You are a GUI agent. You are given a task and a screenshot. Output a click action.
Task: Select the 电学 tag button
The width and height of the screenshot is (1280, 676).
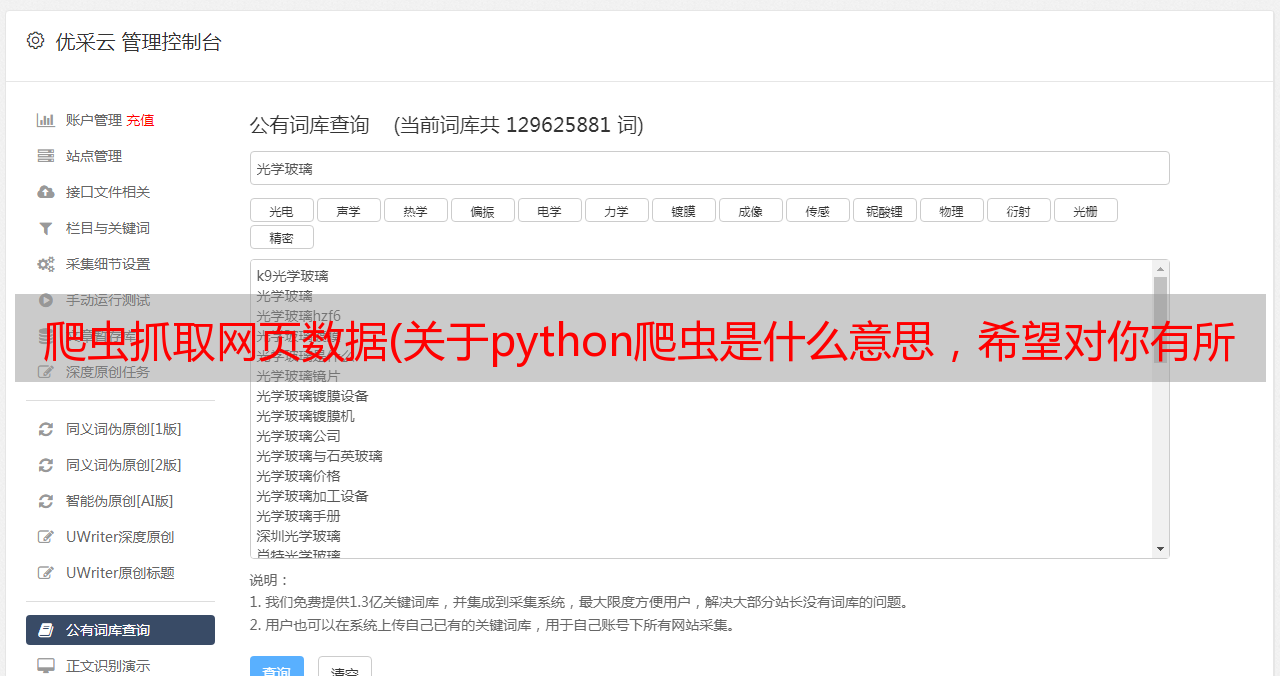pos(550,210)
